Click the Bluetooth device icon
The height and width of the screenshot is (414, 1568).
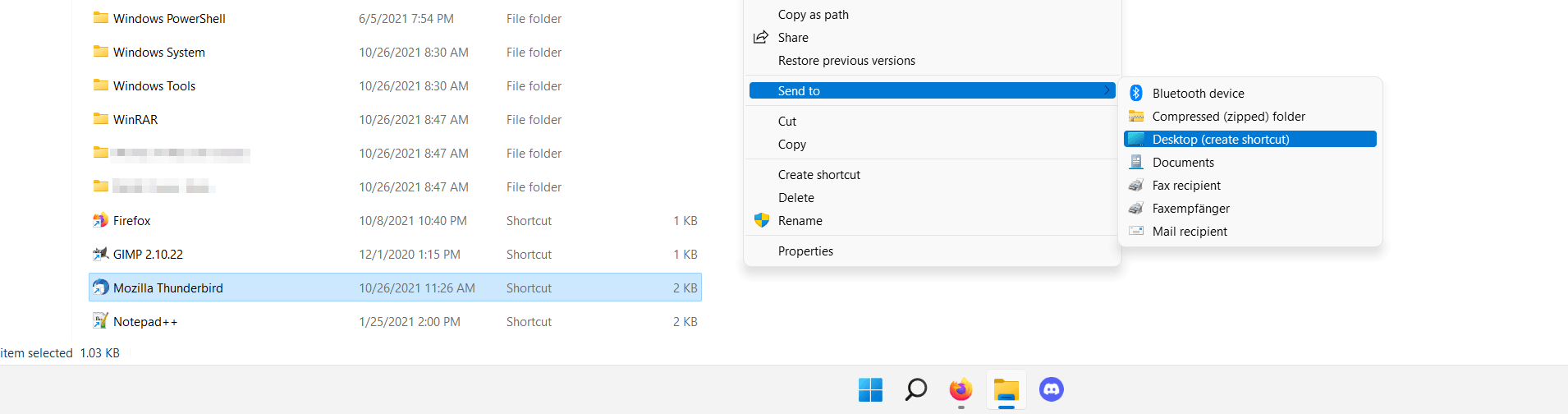pyautogui.click(x=1136, y=93)
